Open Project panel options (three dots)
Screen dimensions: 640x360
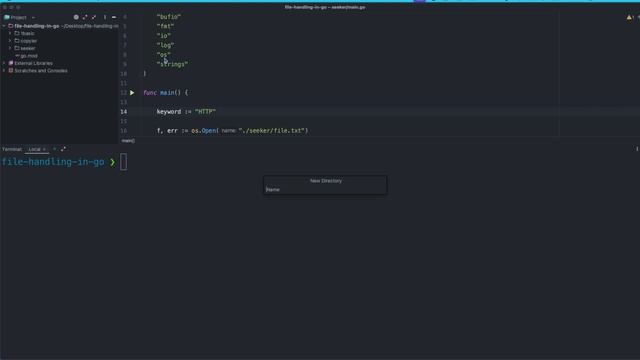pos(105,17)
